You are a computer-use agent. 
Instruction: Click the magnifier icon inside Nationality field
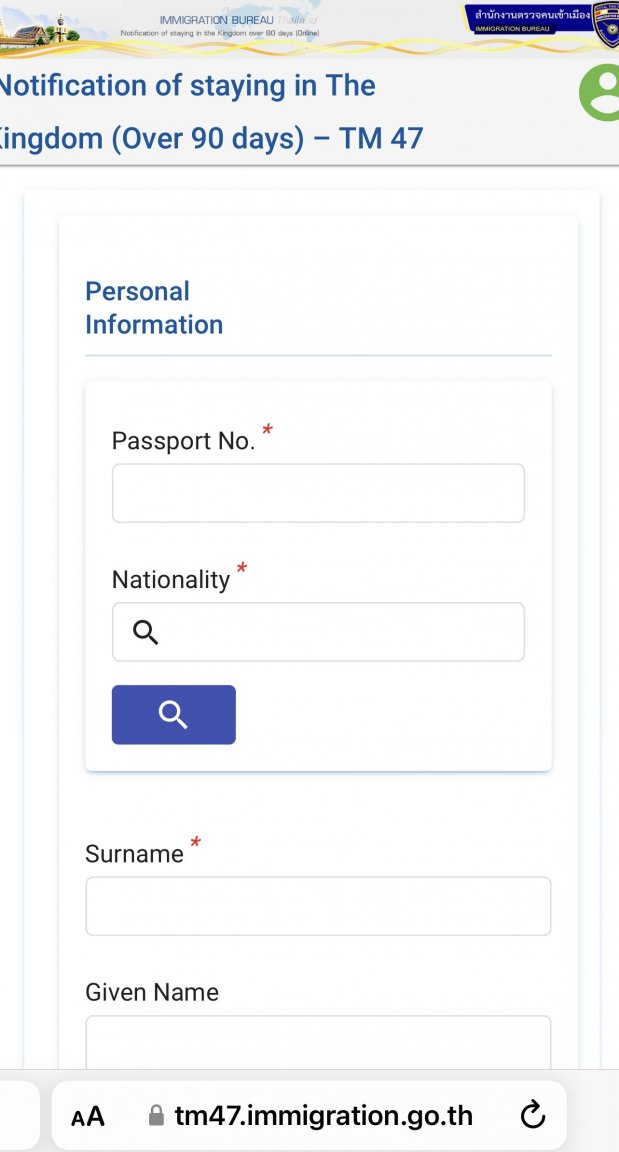tap(146, 632)
